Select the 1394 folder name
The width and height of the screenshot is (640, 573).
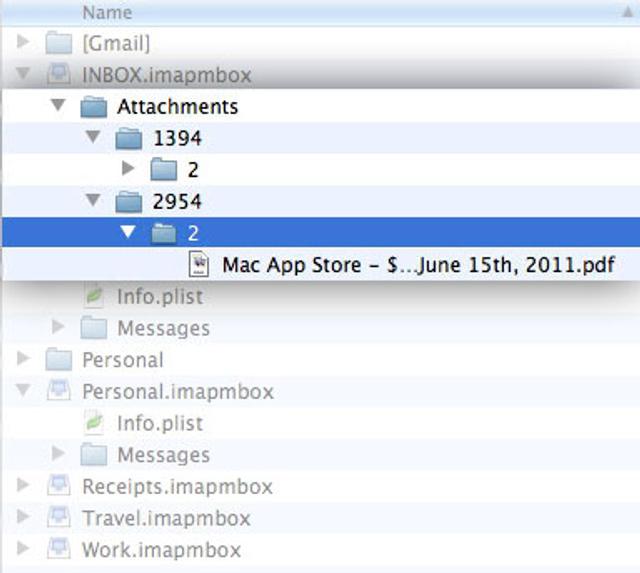tap(178, 138)
